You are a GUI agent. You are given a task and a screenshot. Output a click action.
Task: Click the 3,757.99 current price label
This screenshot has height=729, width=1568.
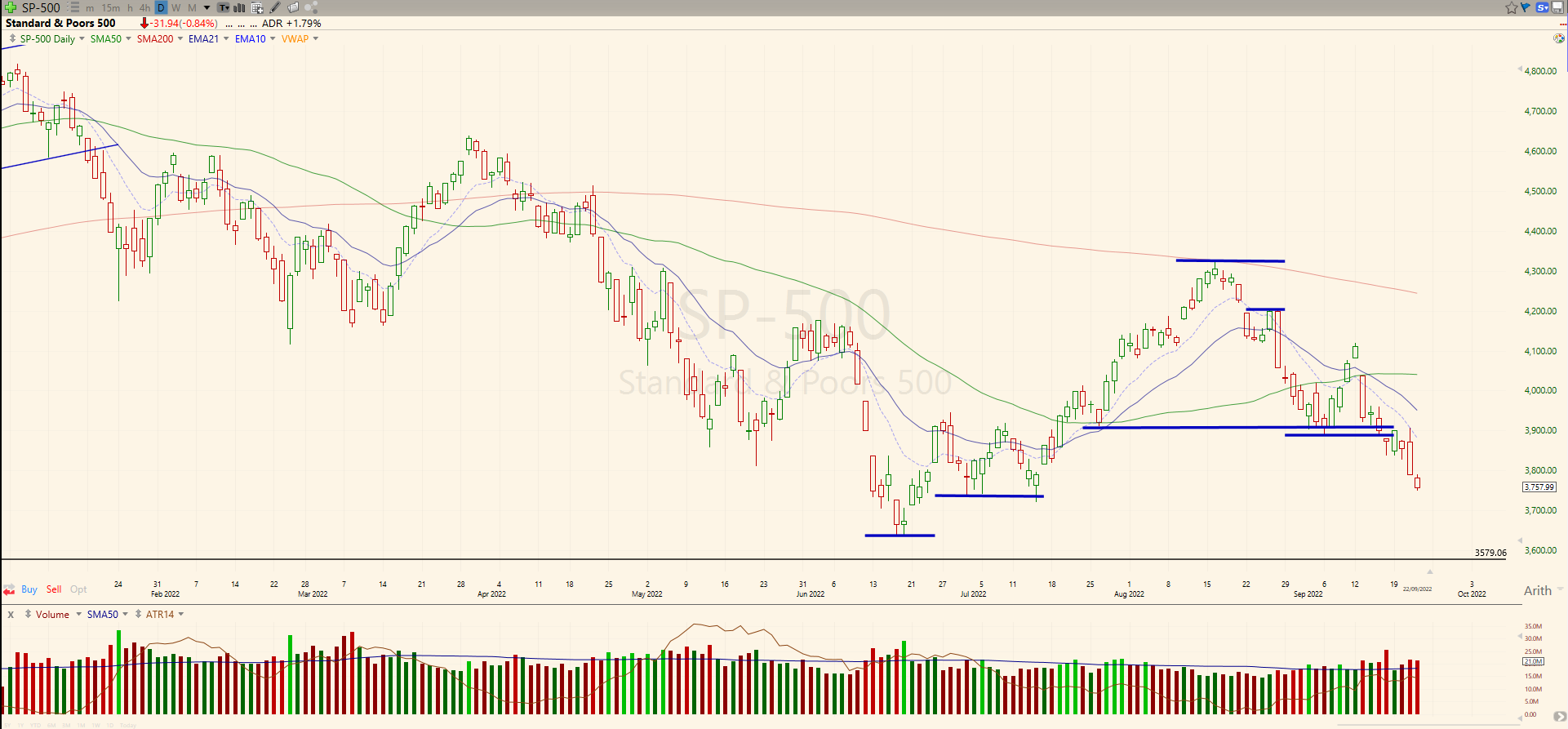[1539, 487]
